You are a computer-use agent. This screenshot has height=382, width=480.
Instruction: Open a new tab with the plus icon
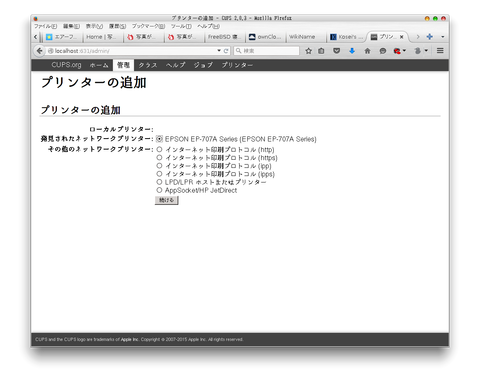tap(430, 37)
